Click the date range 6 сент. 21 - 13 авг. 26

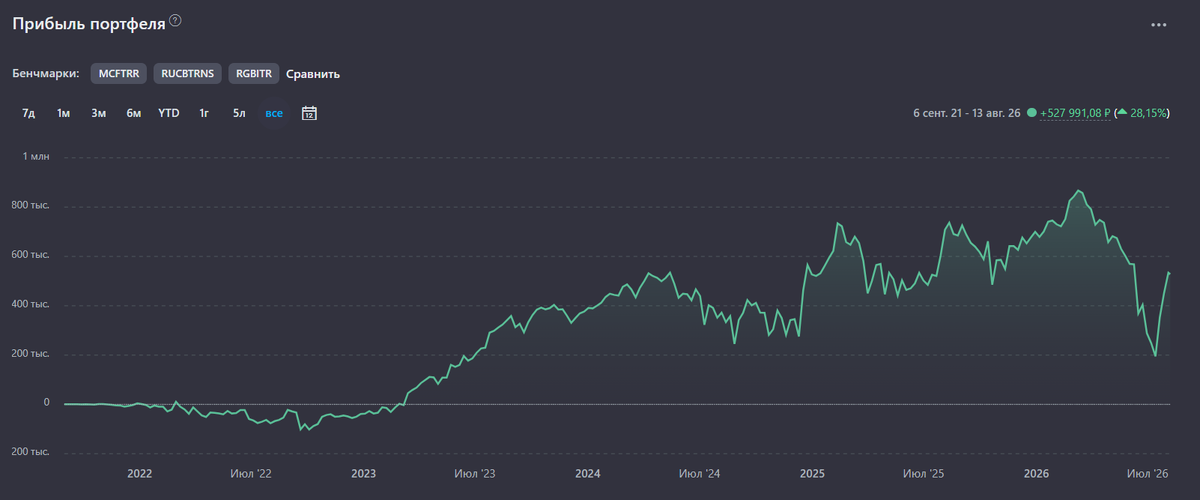(x=966, y=113)
